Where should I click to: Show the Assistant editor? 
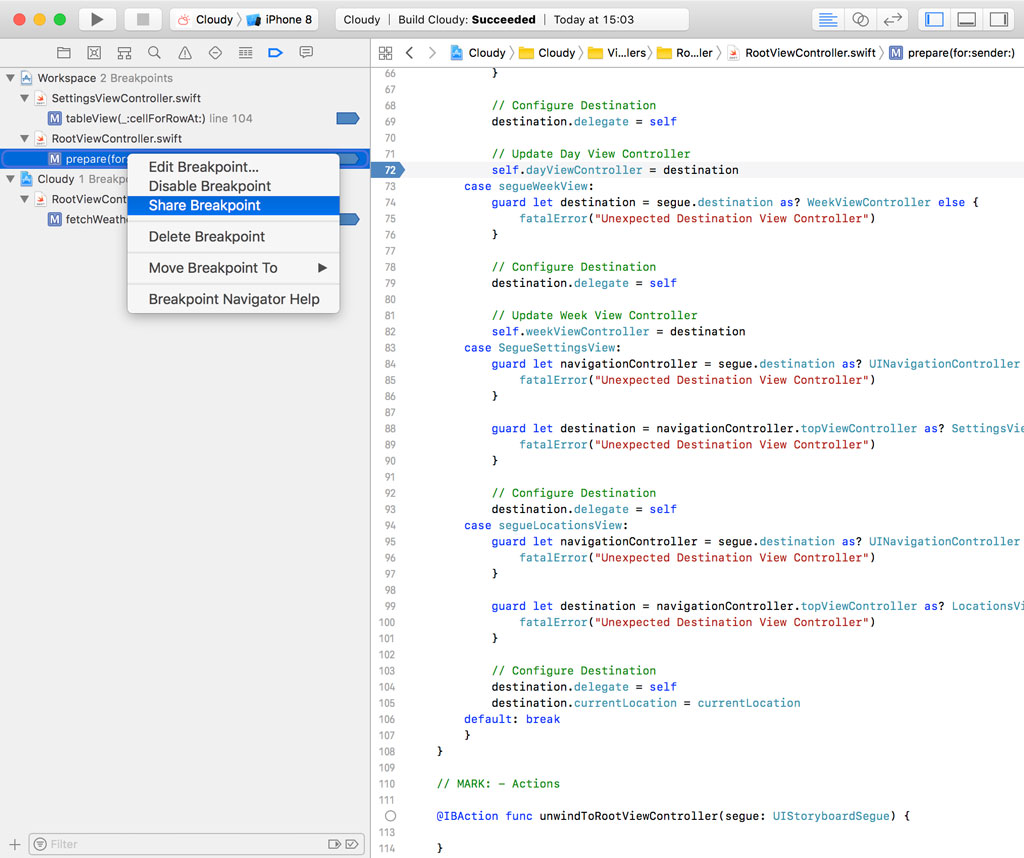860,19
